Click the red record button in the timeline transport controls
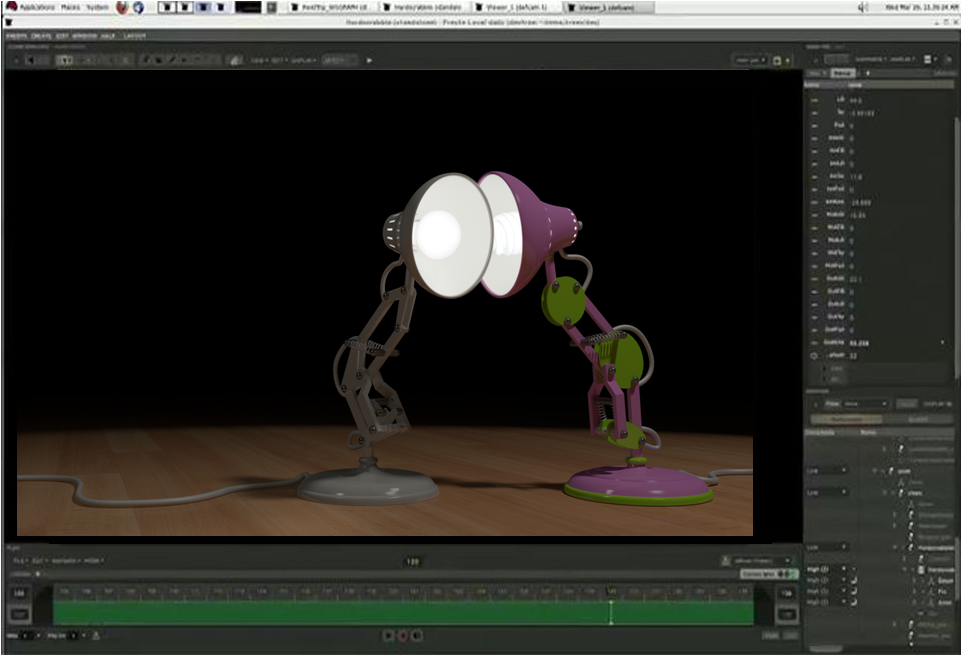This screenshot has height=656, width=962. [x=403, y=636]
